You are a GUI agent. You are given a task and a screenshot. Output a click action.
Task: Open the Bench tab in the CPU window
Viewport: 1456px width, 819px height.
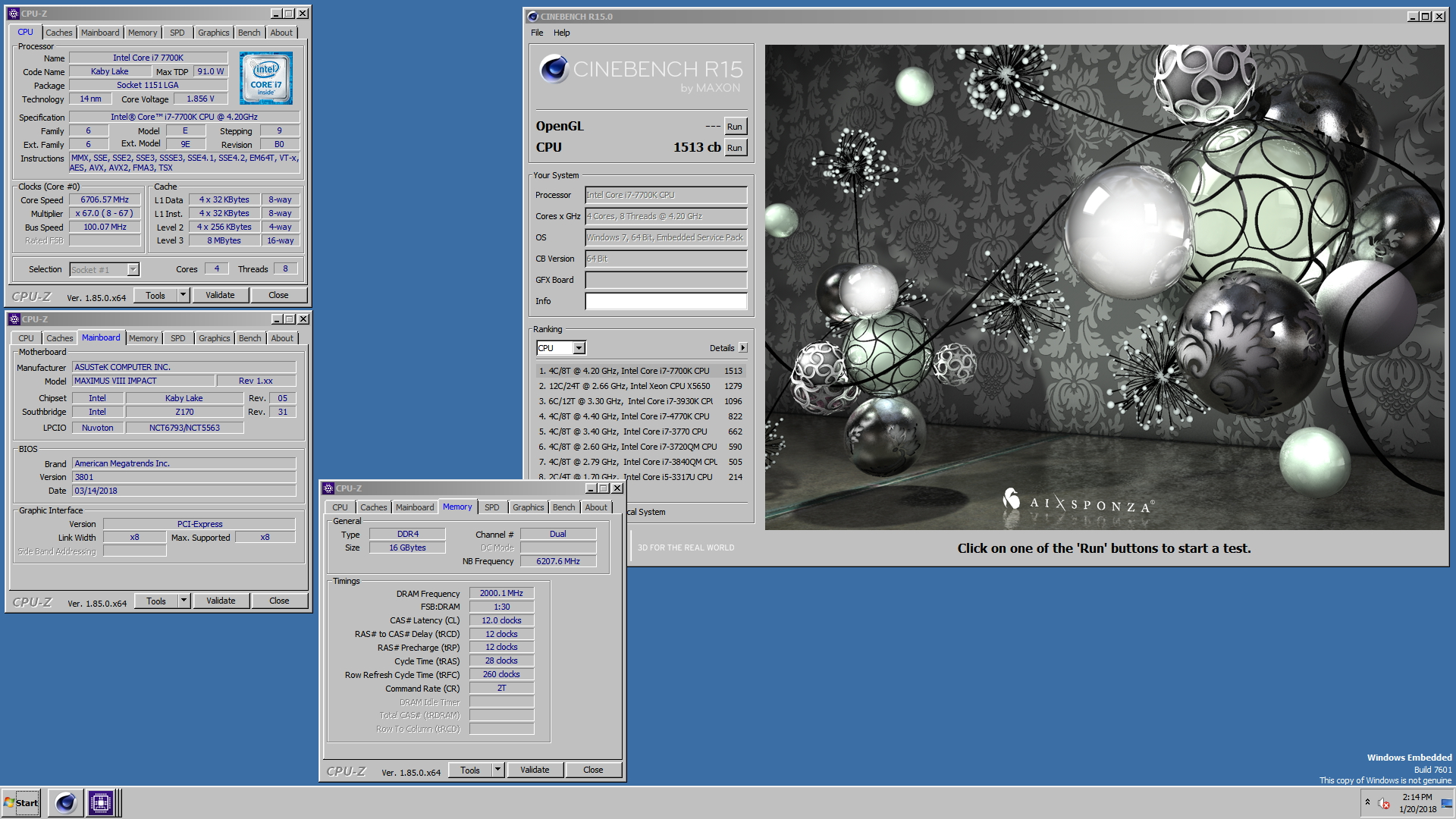249,33
